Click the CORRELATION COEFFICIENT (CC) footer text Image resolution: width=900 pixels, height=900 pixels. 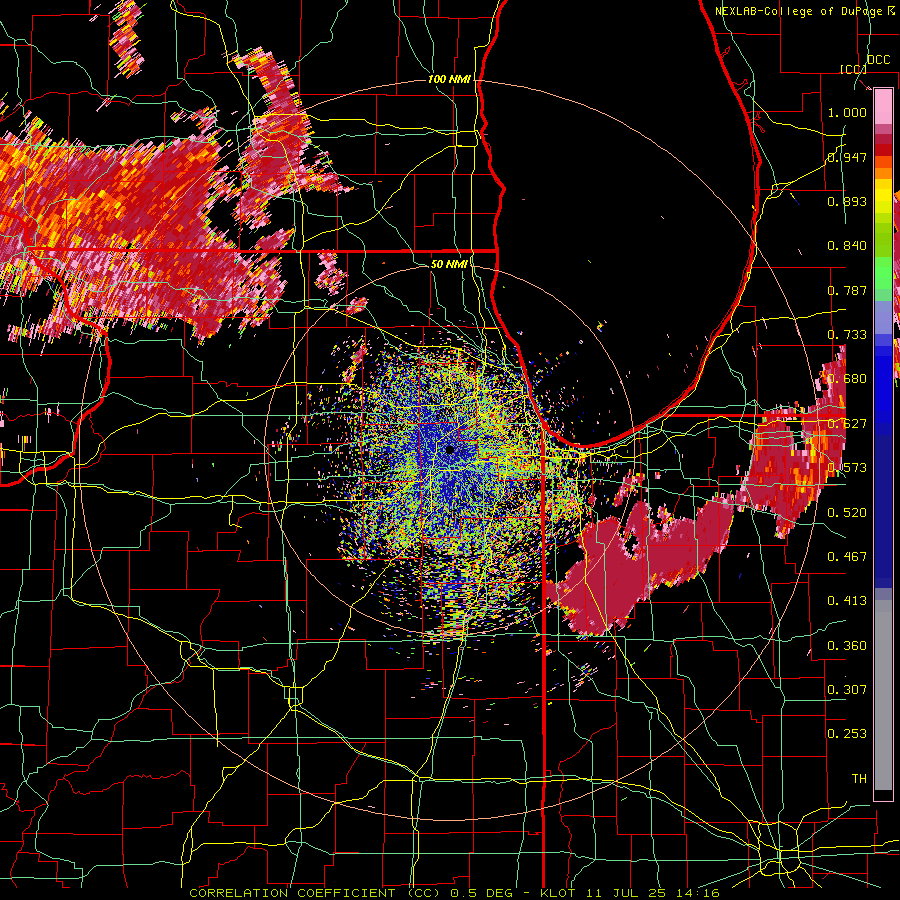pos(315,893)
